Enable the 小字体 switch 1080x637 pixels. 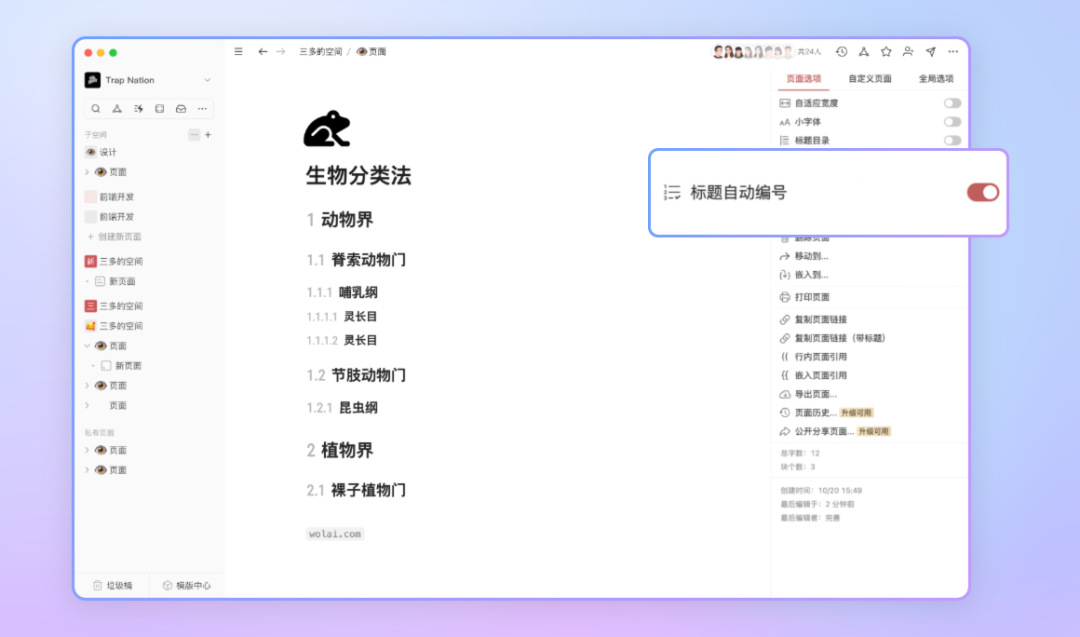953,122
